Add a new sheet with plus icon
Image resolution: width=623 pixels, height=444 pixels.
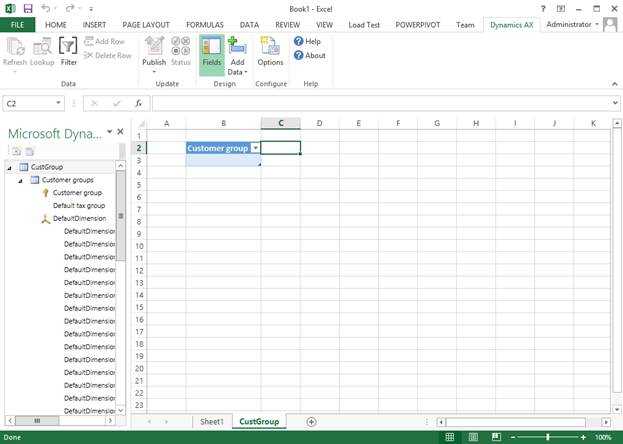[x=311, y=422]
